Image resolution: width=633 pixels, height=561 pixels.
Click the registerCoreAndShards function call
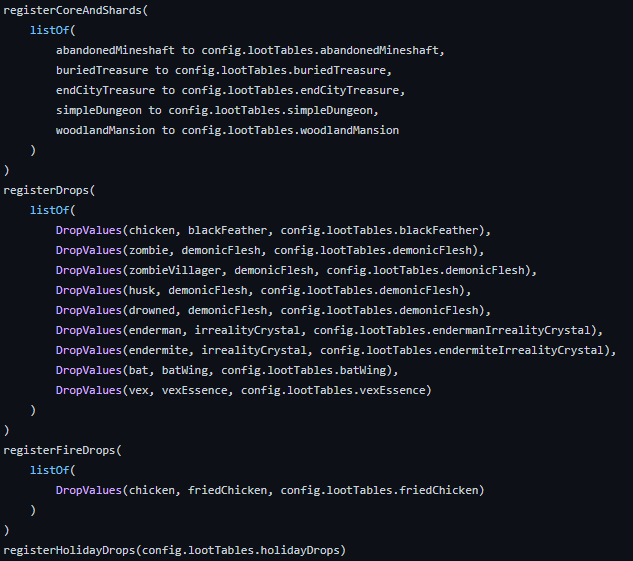(75, 10)
